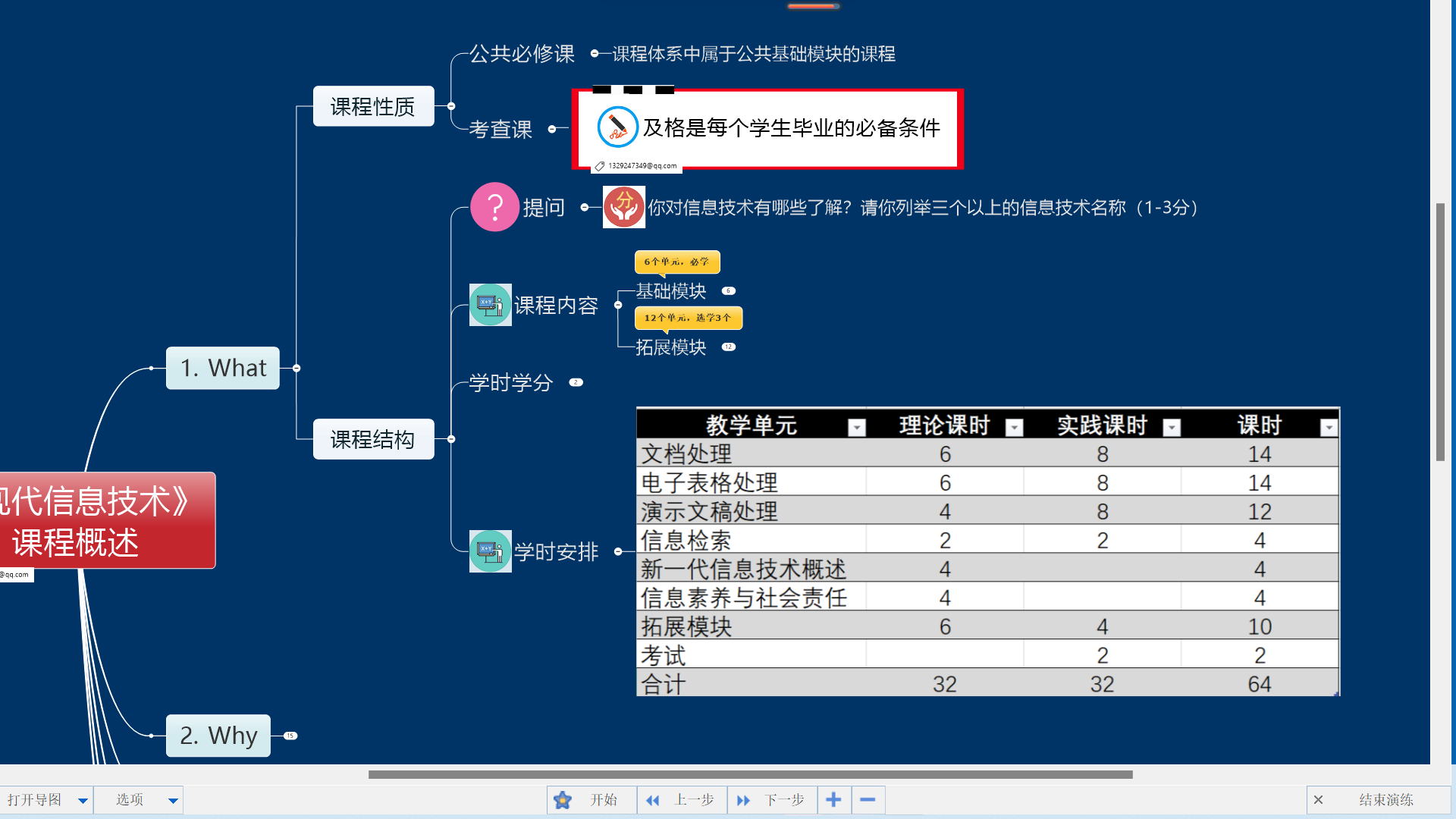The height and width of the screenshot is (819, 1456).
Task: Select the 基础模块 topic node
Action: click(x=670, y=291)
